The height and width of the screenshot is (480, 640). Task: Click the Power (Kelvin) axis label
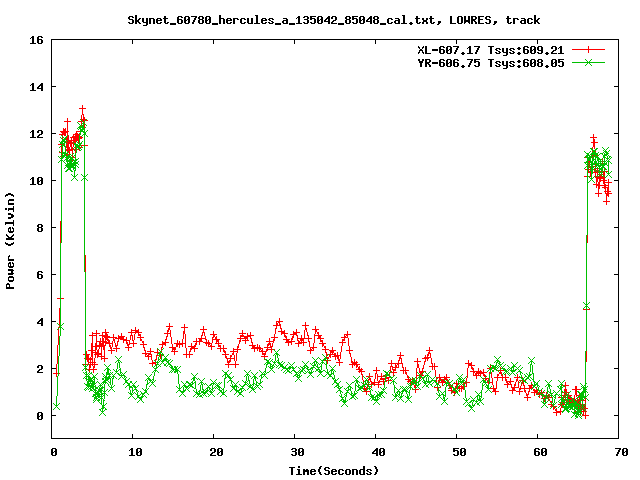pos(10,241)
